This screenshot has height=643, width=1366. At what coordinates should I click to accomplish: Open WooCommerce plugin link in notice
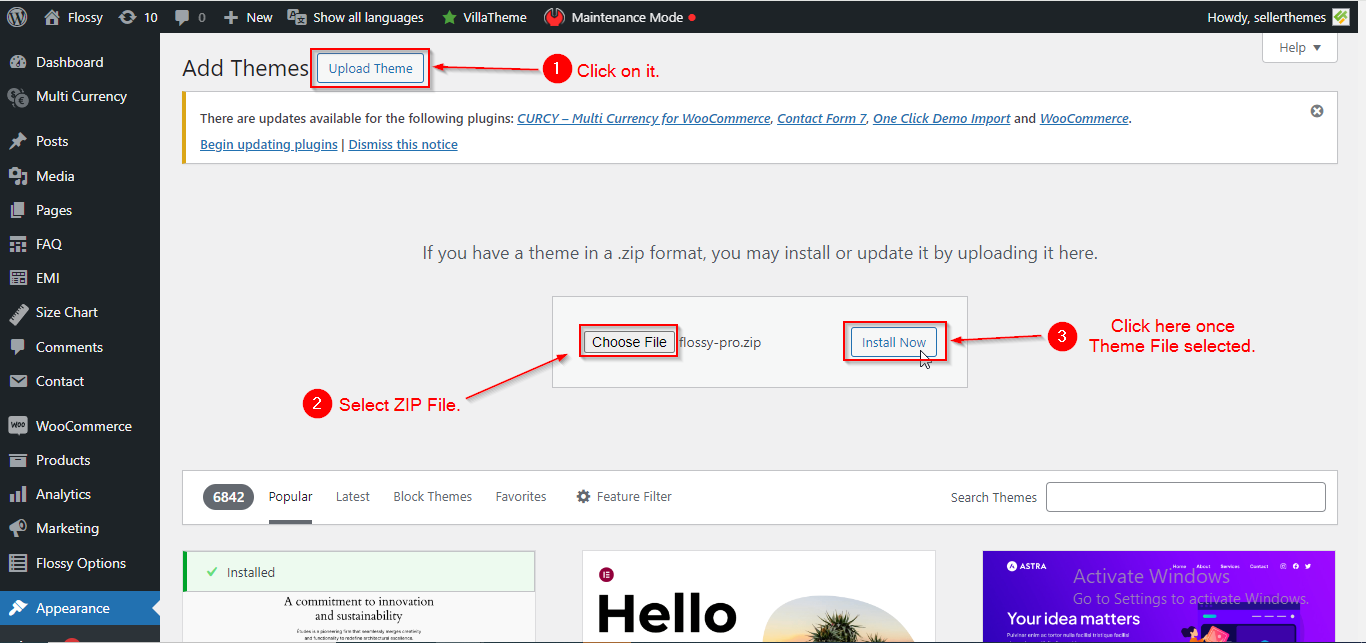coord(1084,118)
